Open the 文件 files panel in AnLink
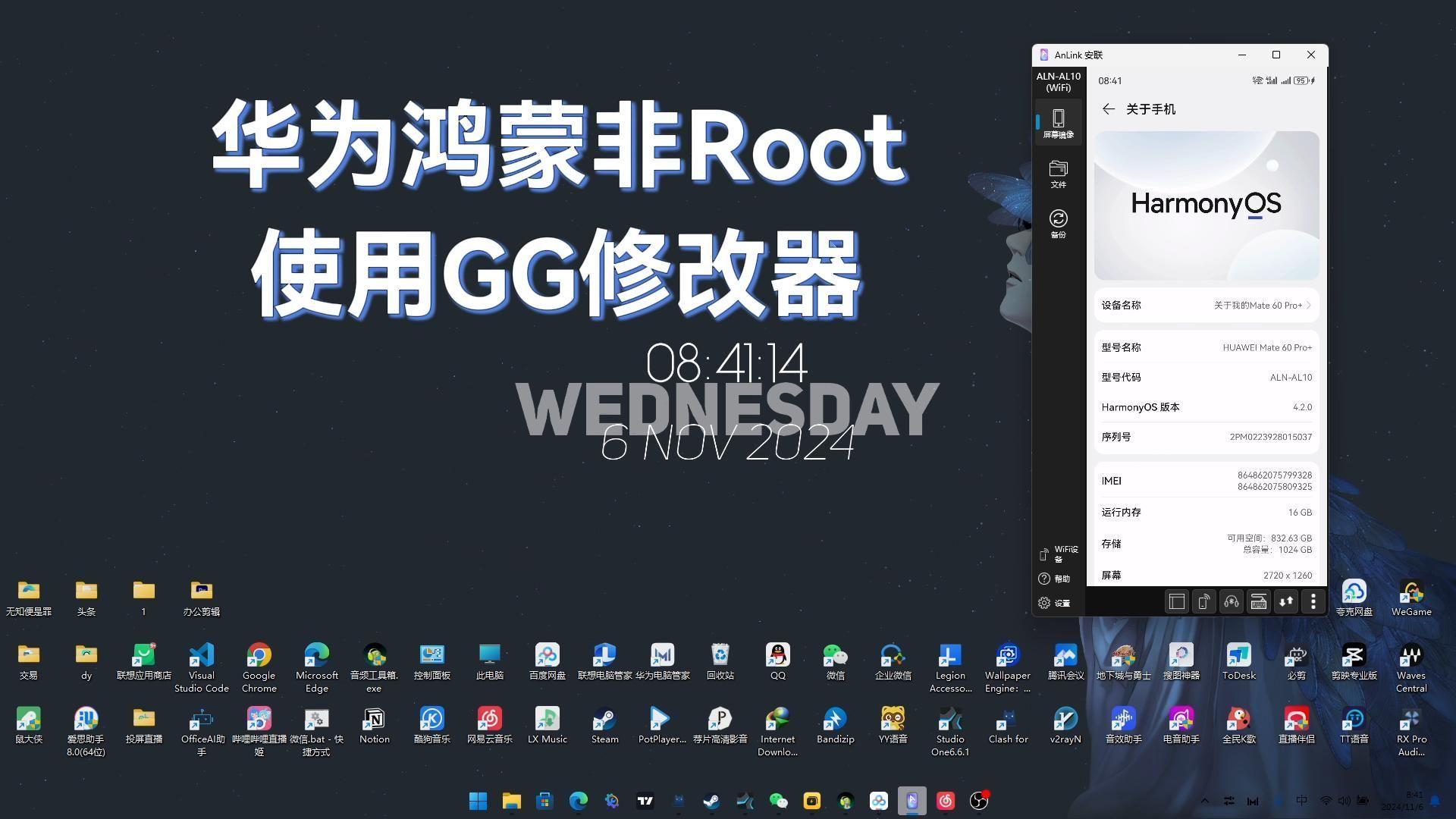This screenshot has width=1456, height=819. [1058, 174]
